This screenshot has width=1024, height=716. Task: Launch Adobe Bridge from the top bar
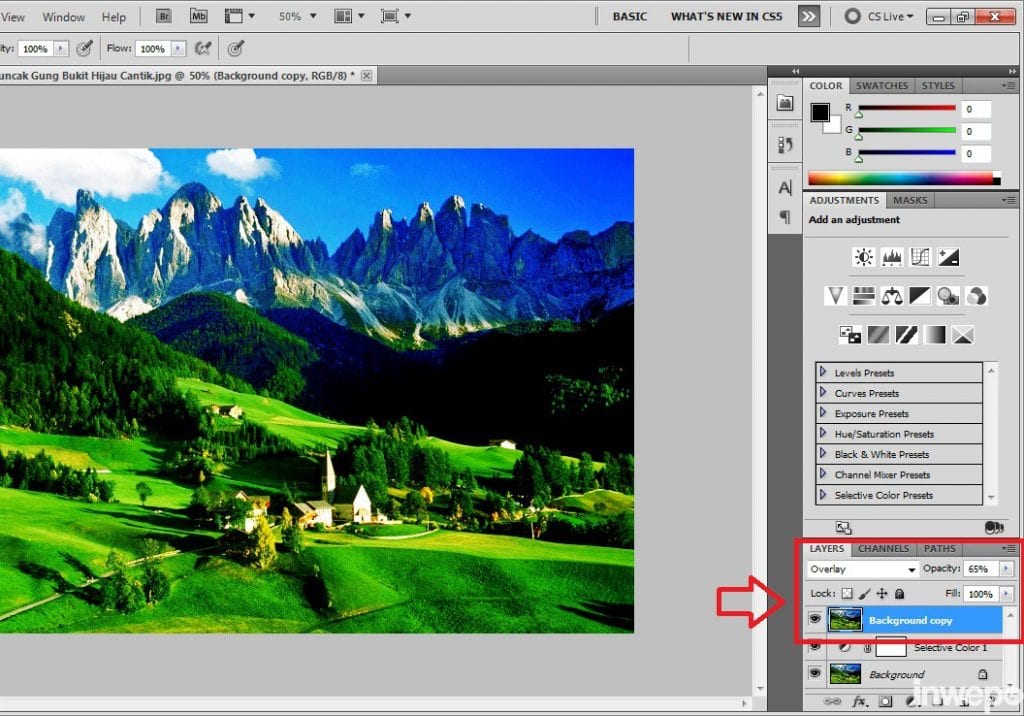tap(164, 16)
